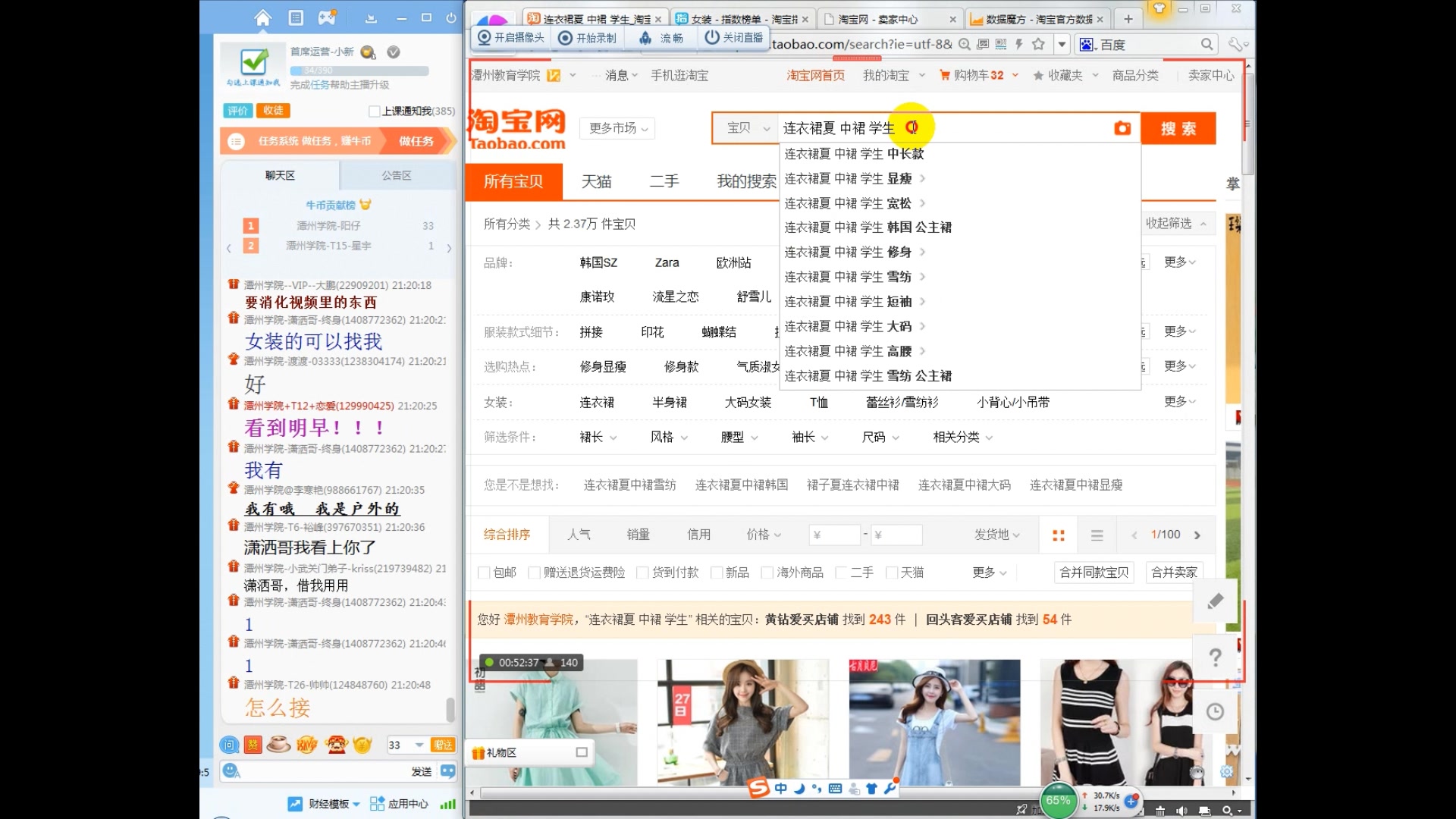Send the God of Wealth gift icon
The width and height of the screenshot is (1456, 819).
tap(336, 745)
